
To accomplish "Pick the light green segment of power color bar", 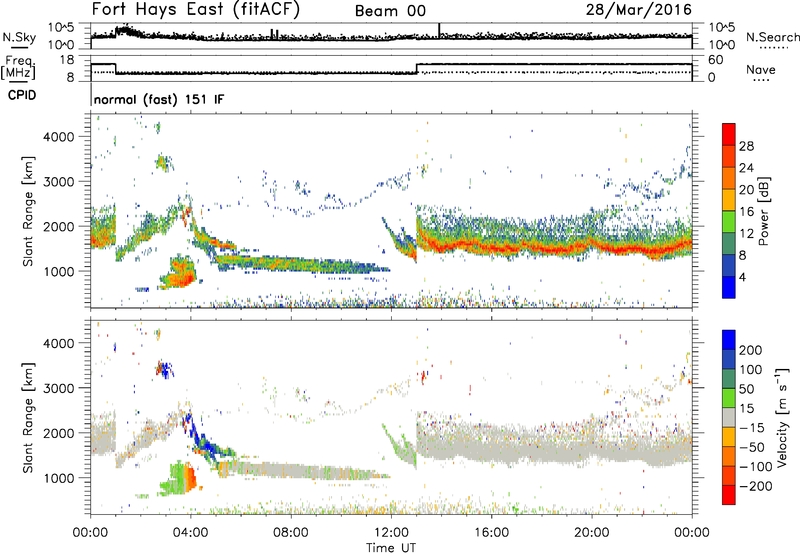I will pyautogui.click(x=729, y=222).
